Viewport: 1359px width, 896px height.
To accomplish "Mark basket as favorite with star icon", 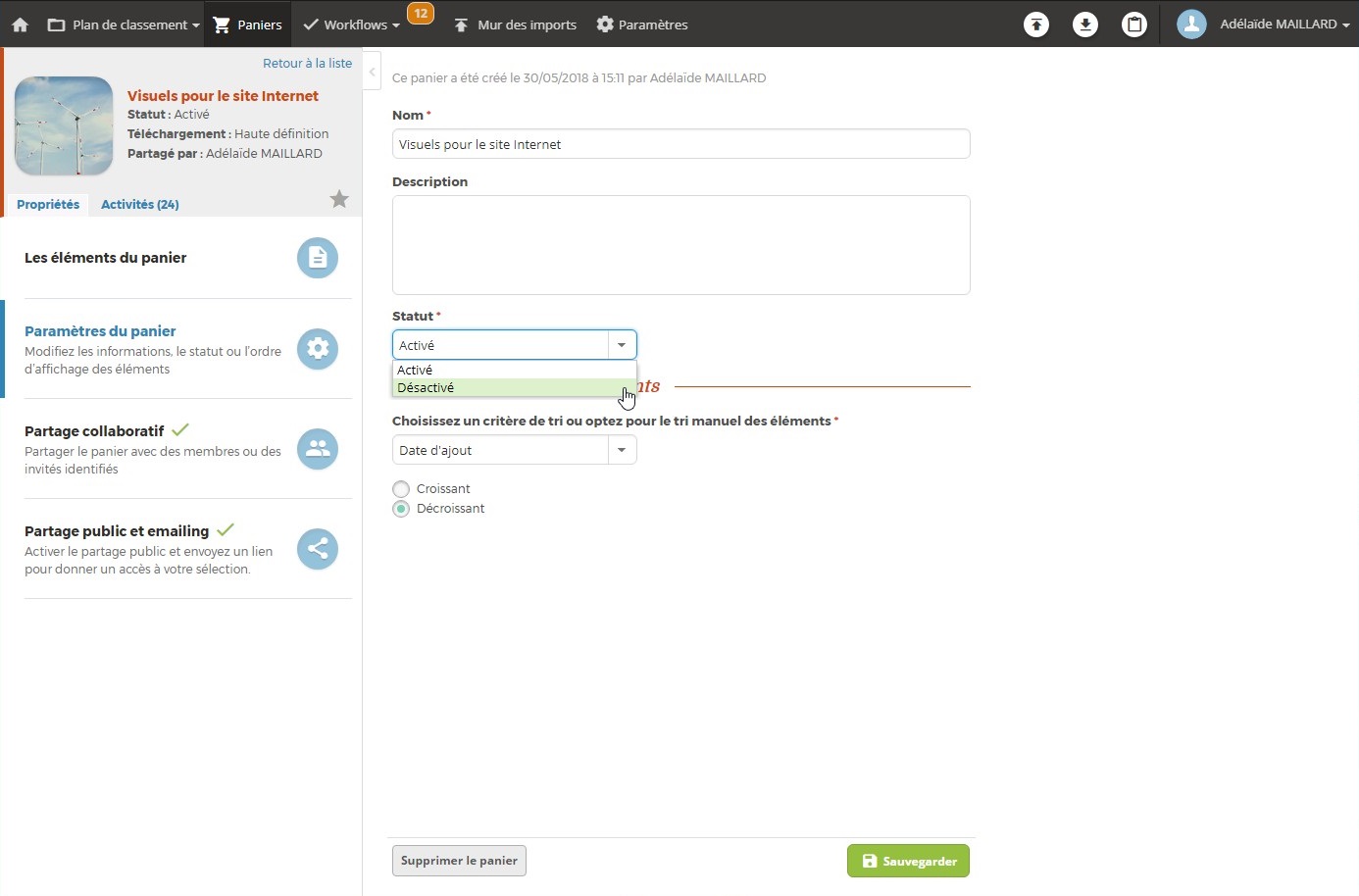I will 339,199.
